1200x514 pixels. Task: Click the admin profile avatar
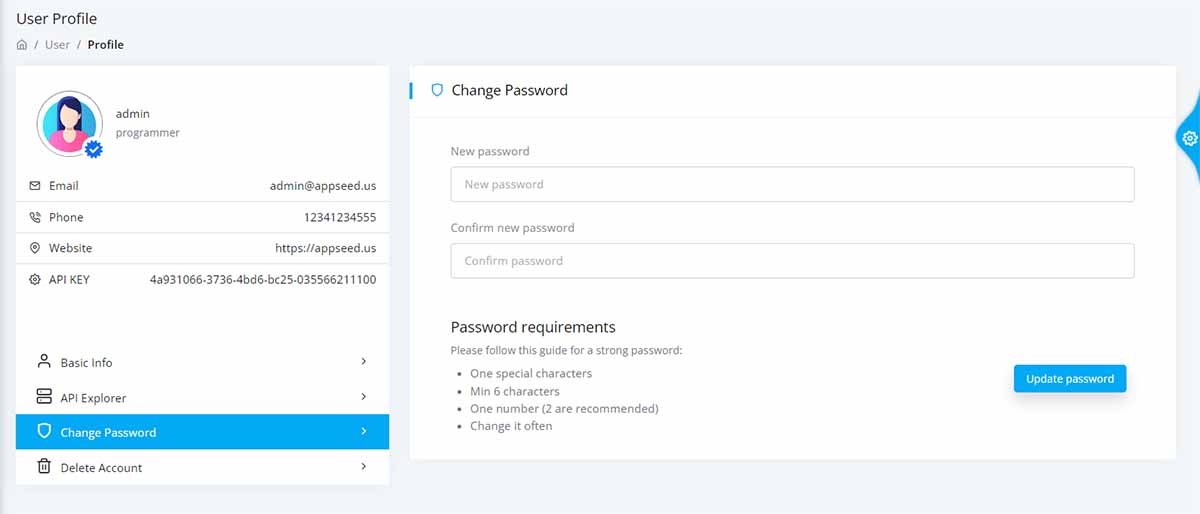point(70,124)
